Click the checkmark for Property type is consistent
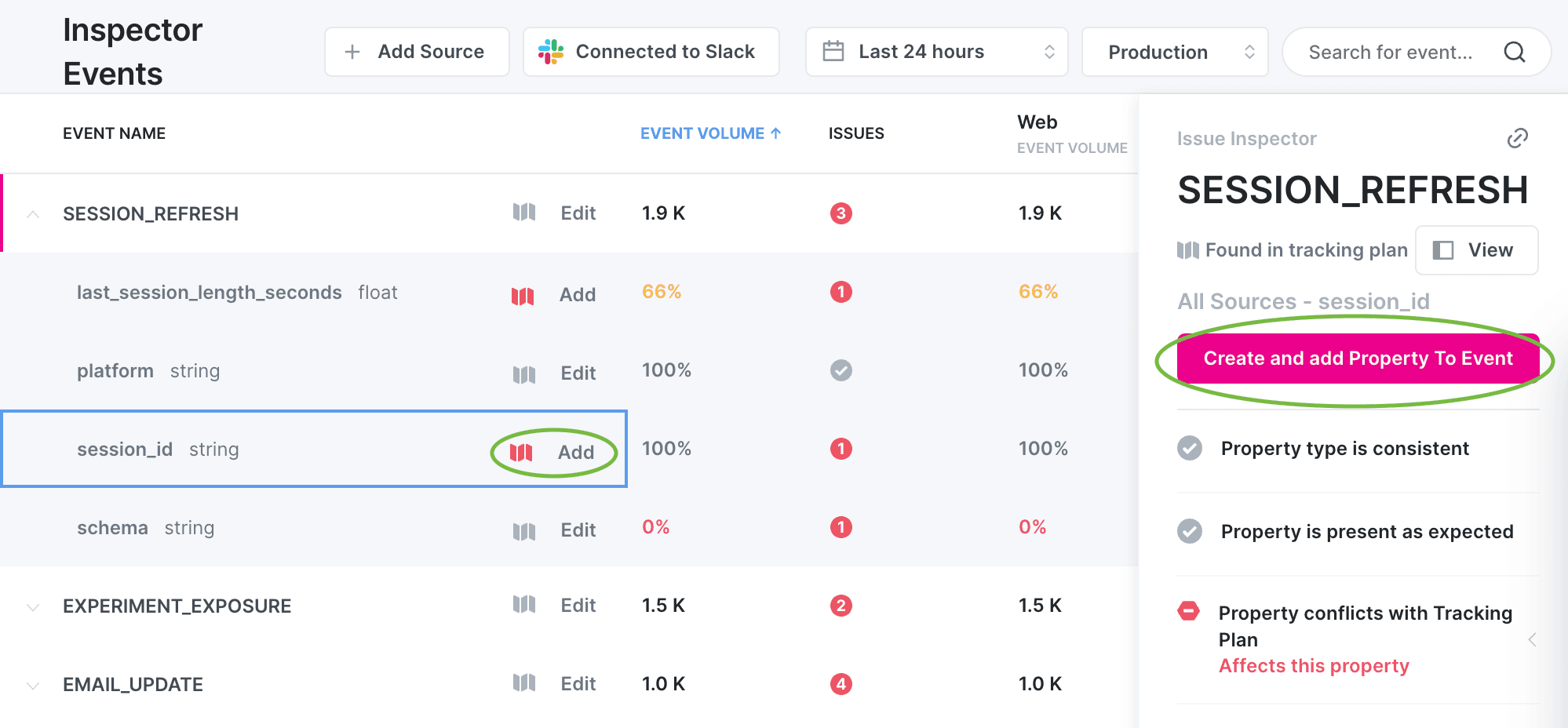The image size is (1568, 728). (x=1190, y=449)
